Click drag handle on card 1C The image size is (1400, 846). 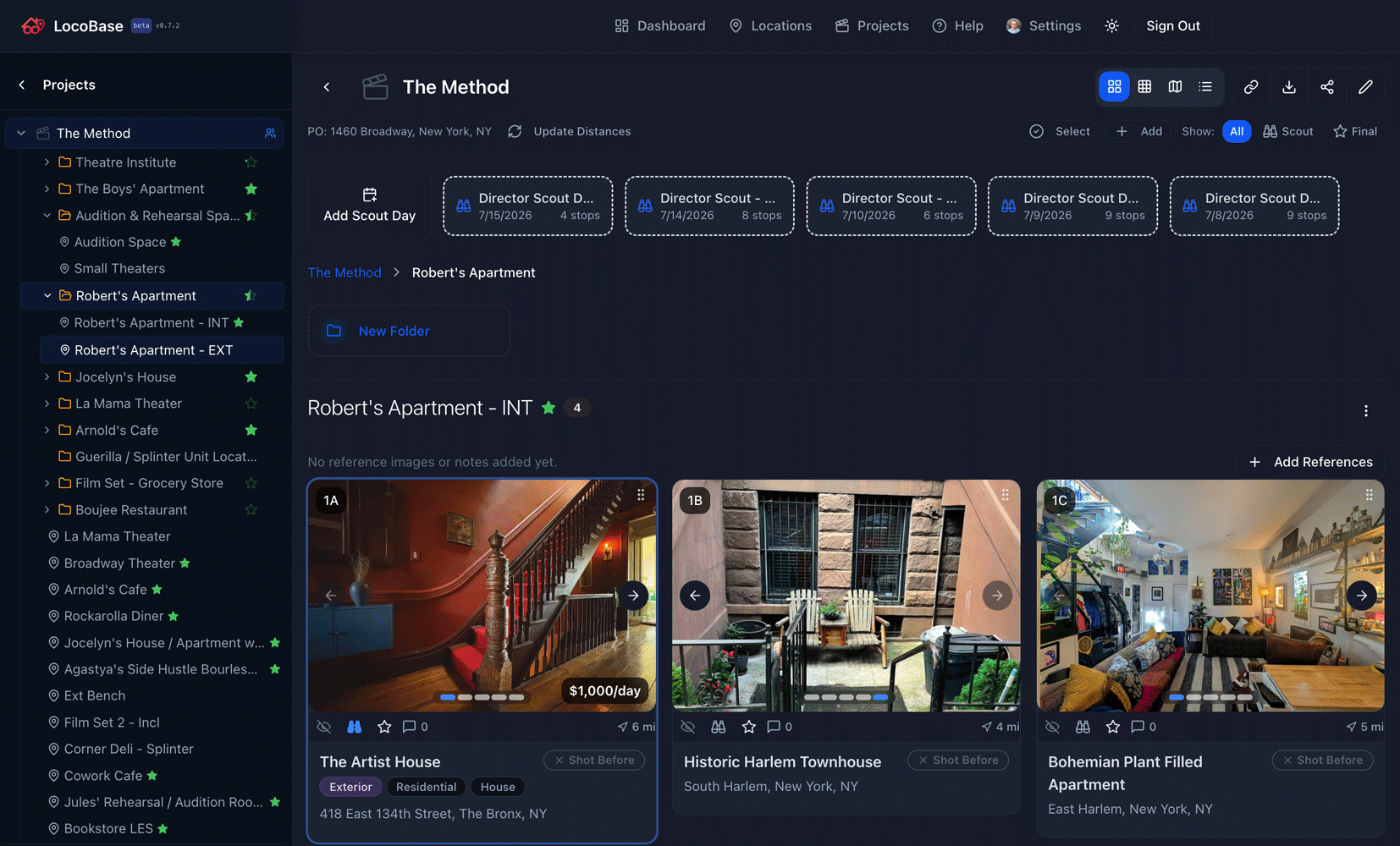(x=1369, y=495)
